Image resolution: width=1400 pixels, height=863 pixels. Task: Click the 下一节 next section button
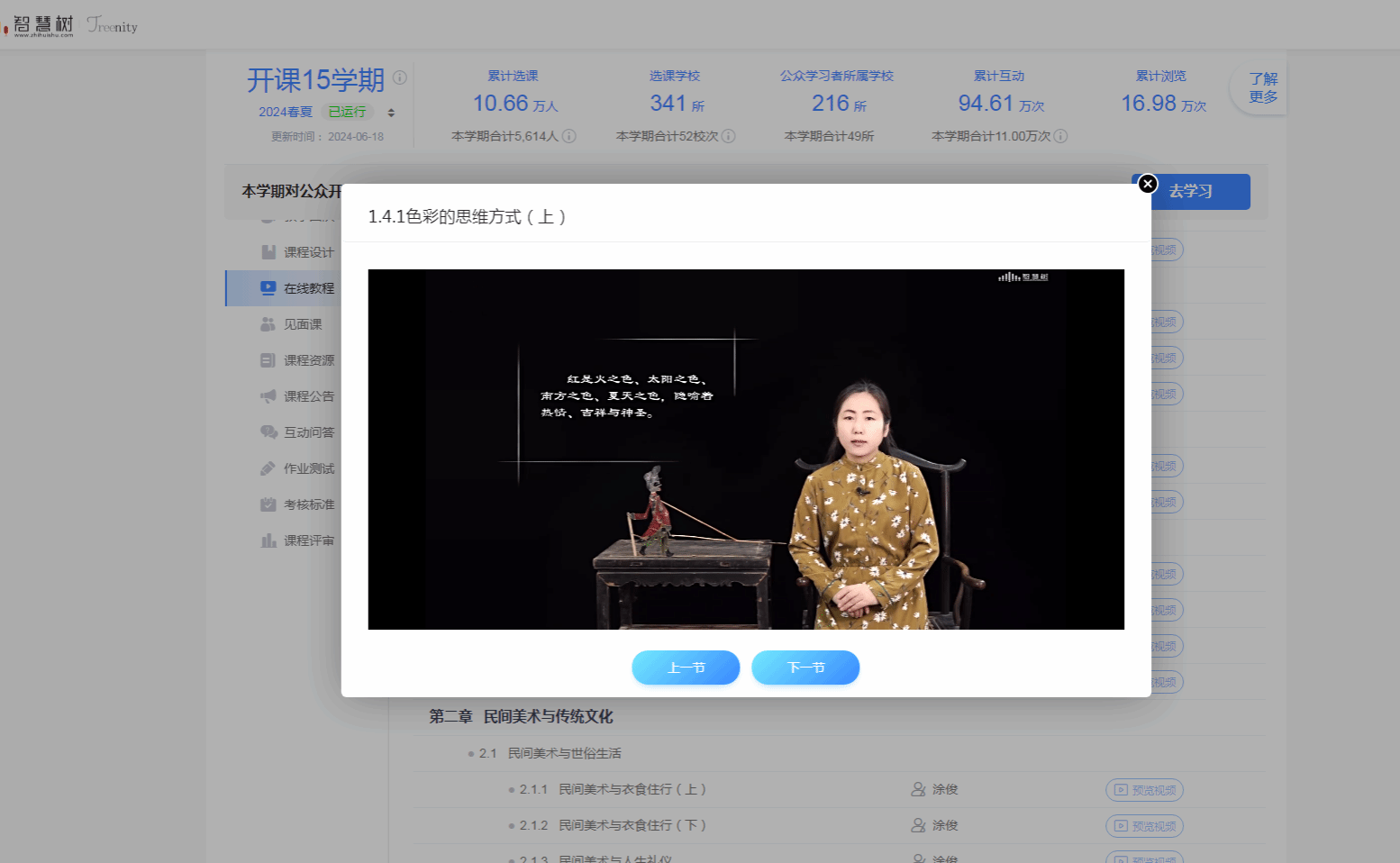point(805,668)
